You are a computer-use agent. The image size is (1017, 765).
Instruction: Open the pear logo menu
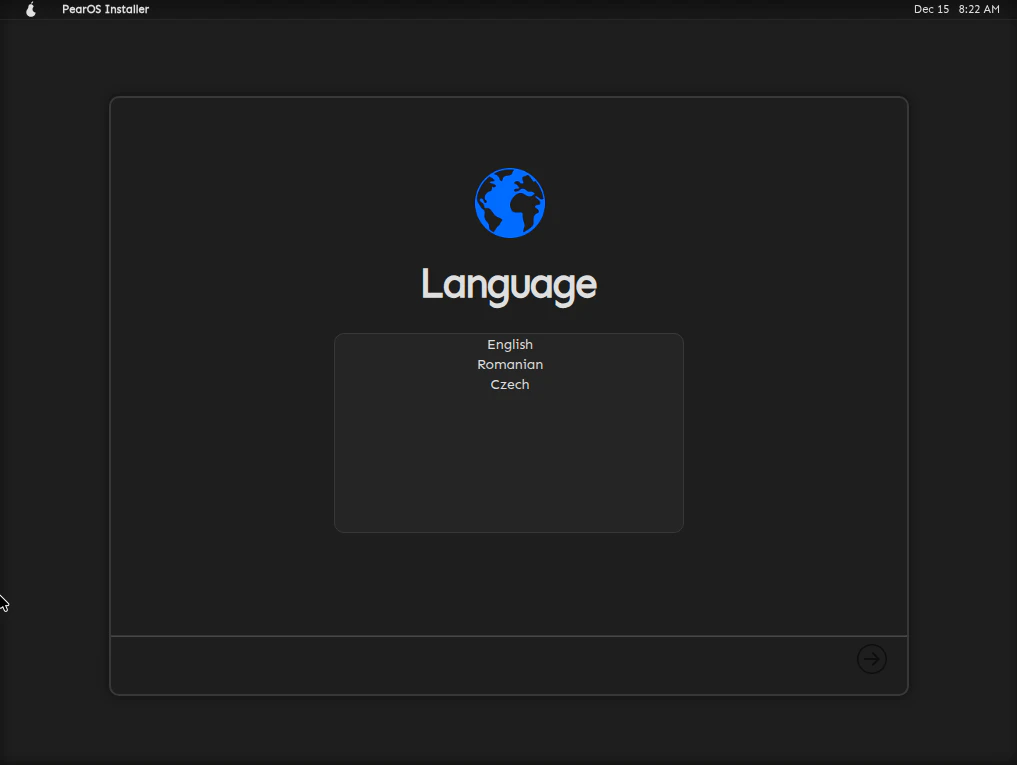pos(30,9)
